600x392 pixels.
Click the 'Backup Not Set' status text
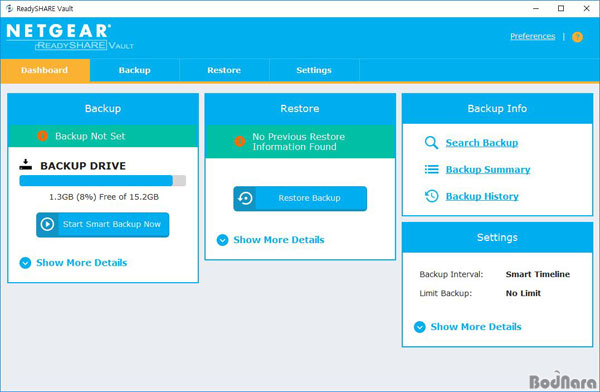(90, 136)
